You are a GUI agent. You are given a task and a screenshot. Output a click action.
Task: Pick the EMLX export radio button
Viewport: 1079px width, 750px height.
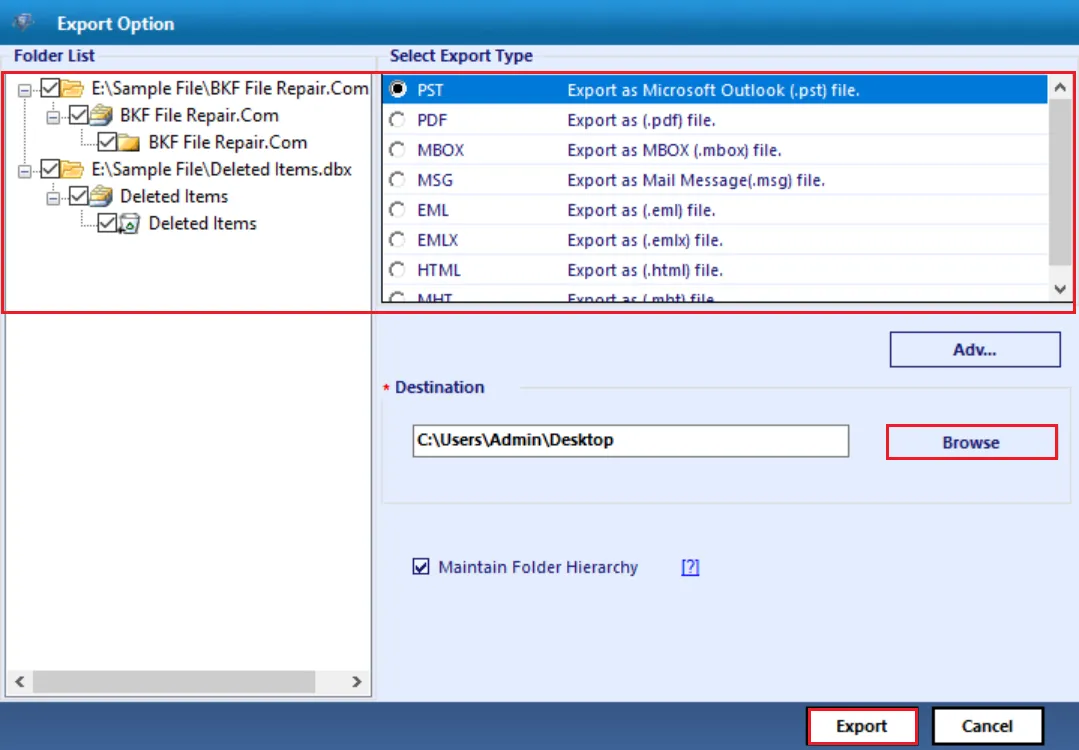pyautogui.click(x=398, y=239)
